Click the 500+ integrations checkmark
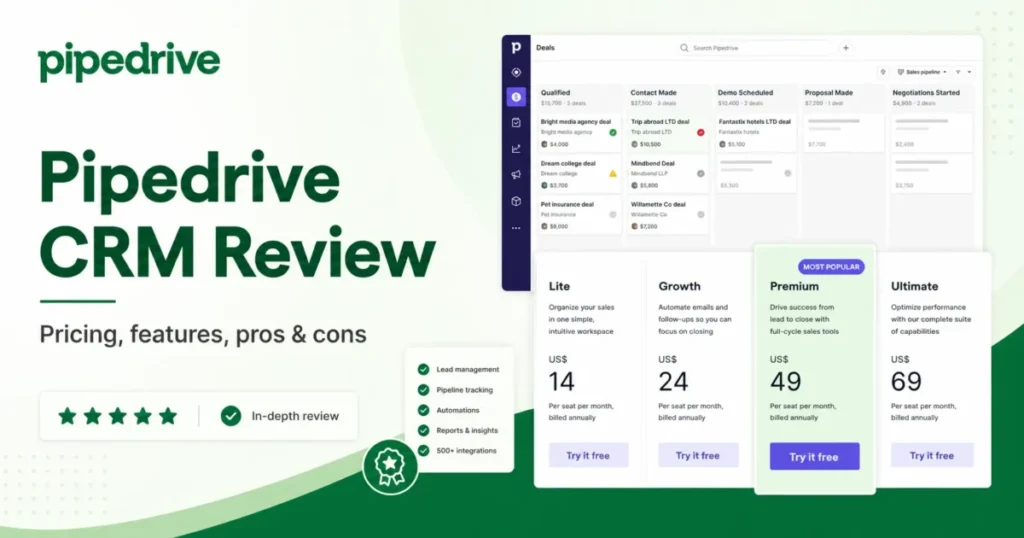1024x538 pixels. click(423, 451)
